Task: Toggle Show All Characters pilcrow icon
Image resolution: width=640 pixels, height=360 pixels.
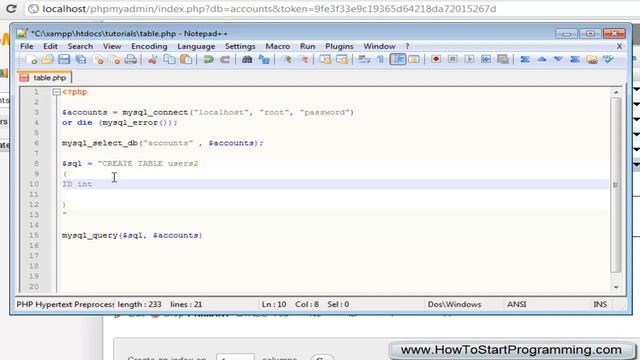Action: point(380,60)
